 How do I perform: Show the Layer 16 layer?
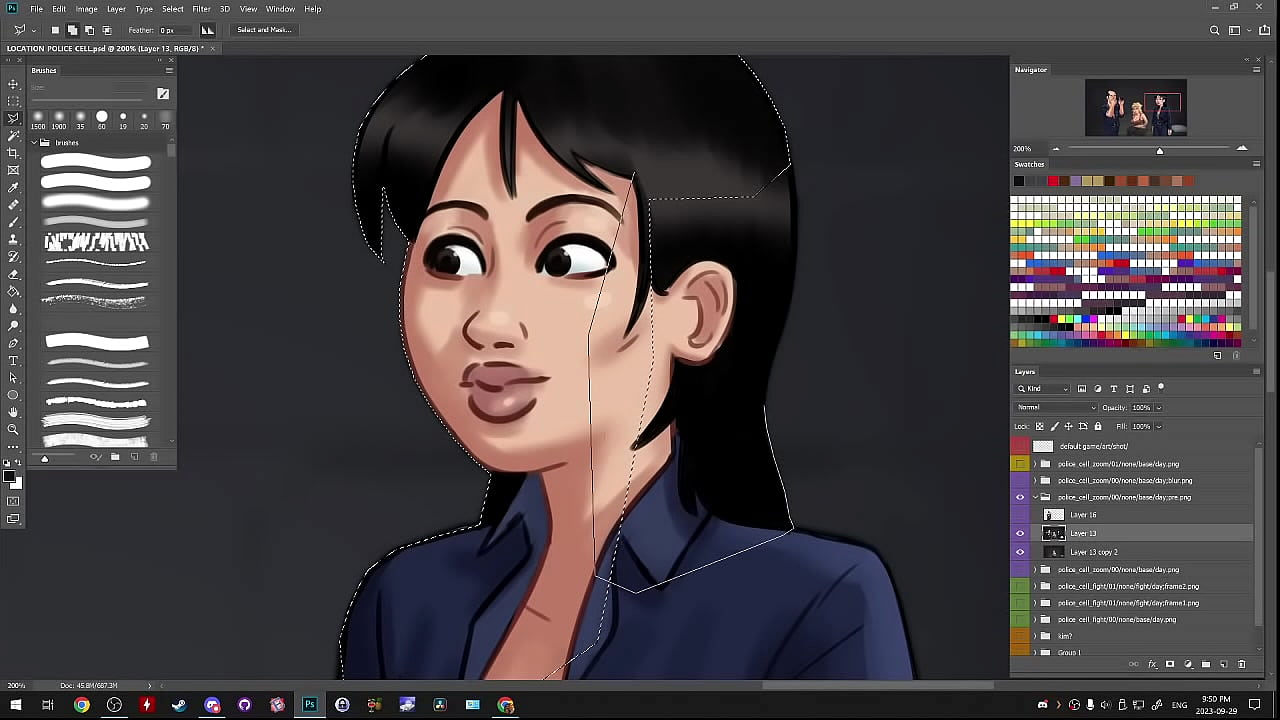[x=1020, y=515]
